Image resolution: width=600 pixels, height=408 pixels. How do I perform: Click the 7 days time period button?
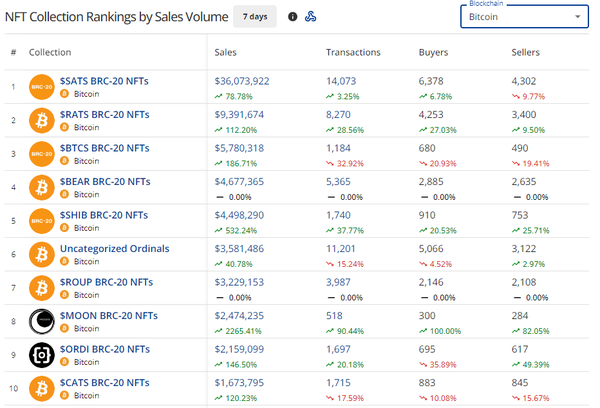point(256,17)
